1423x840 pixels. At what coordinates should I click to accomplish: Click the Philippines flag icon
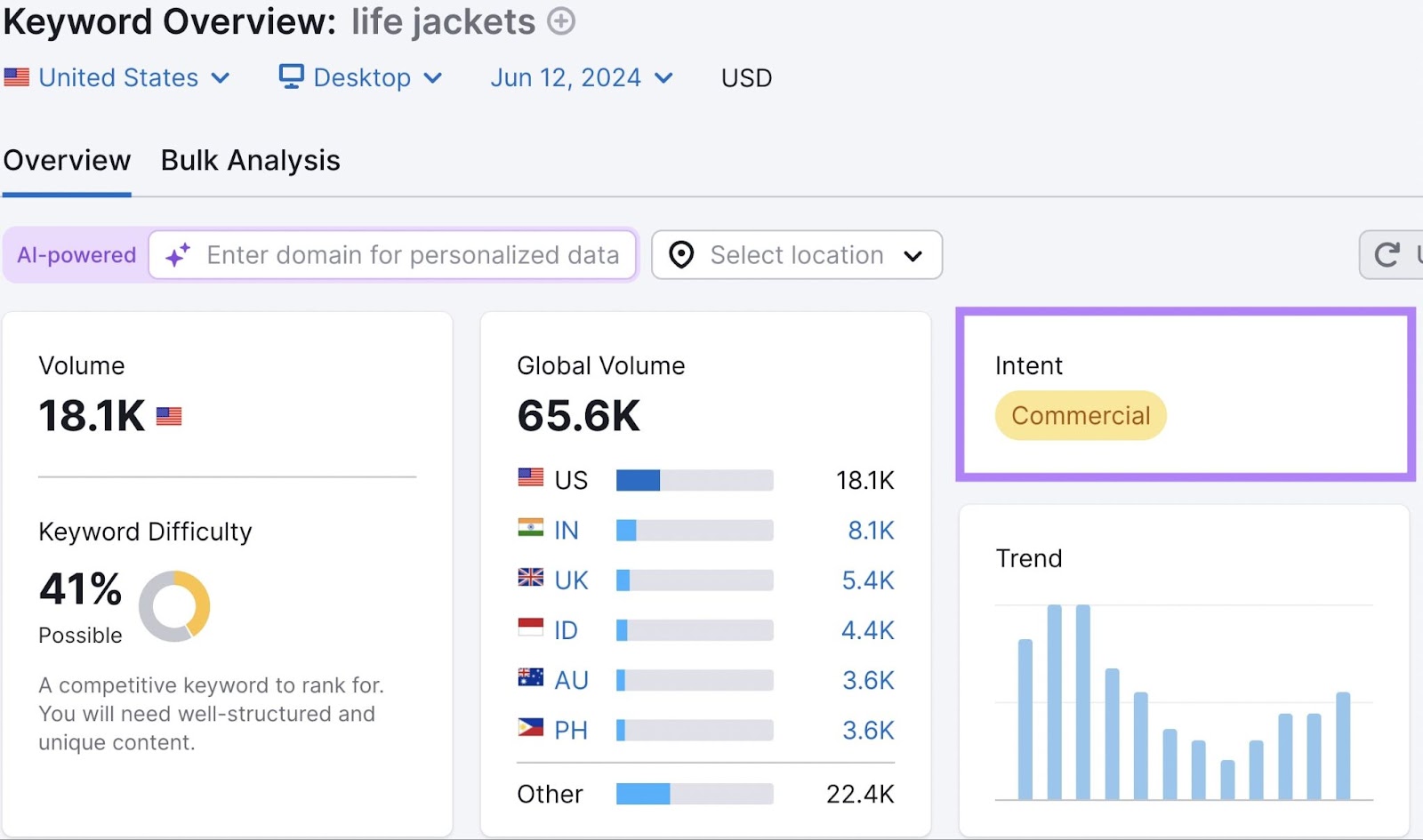pyautogui.click(x=531, y=727)
